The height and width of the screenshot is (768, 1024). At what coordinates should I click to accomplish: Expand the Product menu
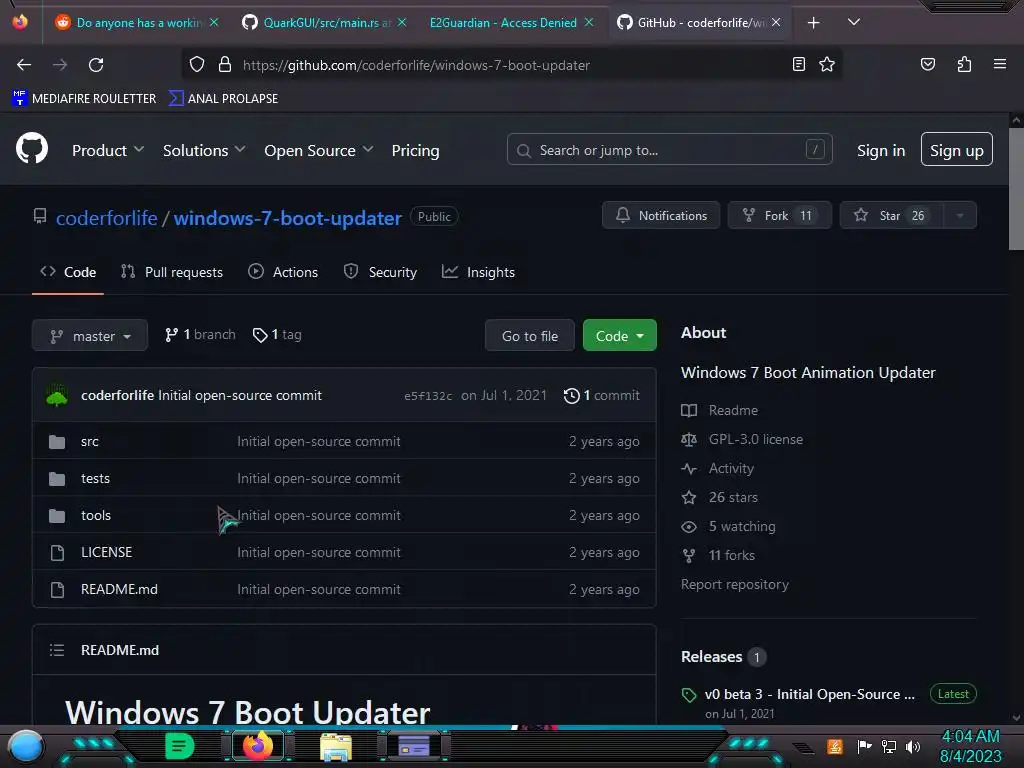[x=108, y=150]
